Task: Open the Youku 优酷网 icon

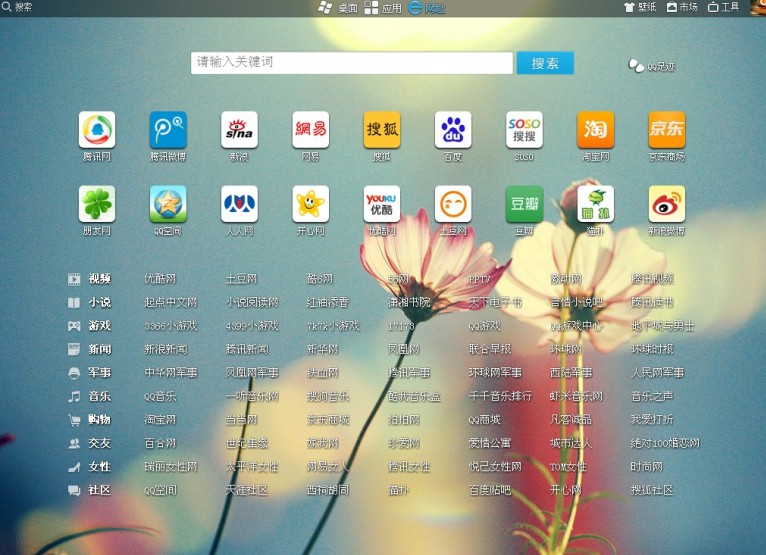Action: (x=382, y=204)
